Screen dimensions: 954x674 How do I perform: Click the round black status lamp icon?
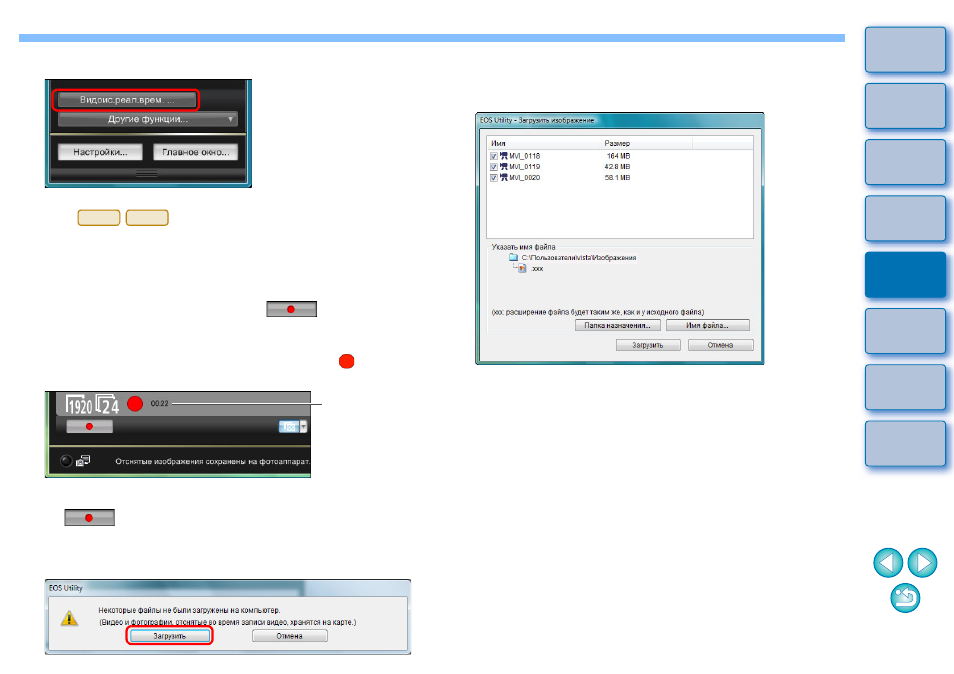click(x=66, y=461)
